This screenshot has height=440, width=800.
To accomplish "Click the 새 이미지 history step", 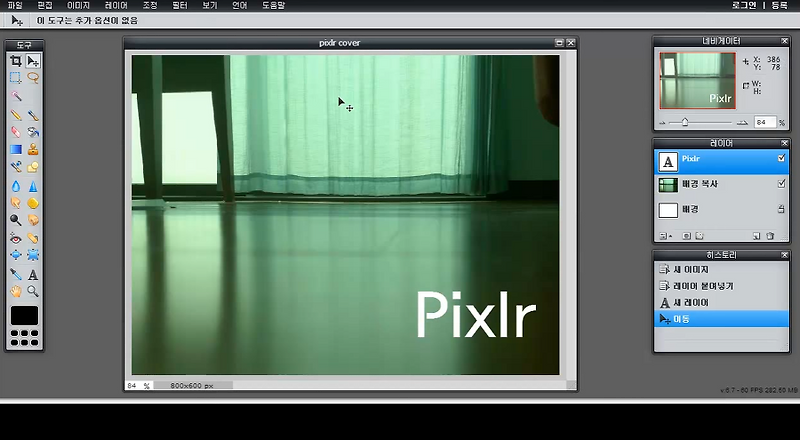I will 721,270.
